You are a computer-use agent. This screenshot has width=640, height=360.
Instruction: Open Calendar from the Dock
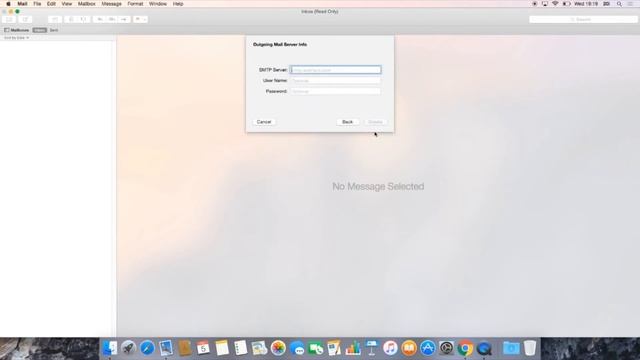[203, 348]
